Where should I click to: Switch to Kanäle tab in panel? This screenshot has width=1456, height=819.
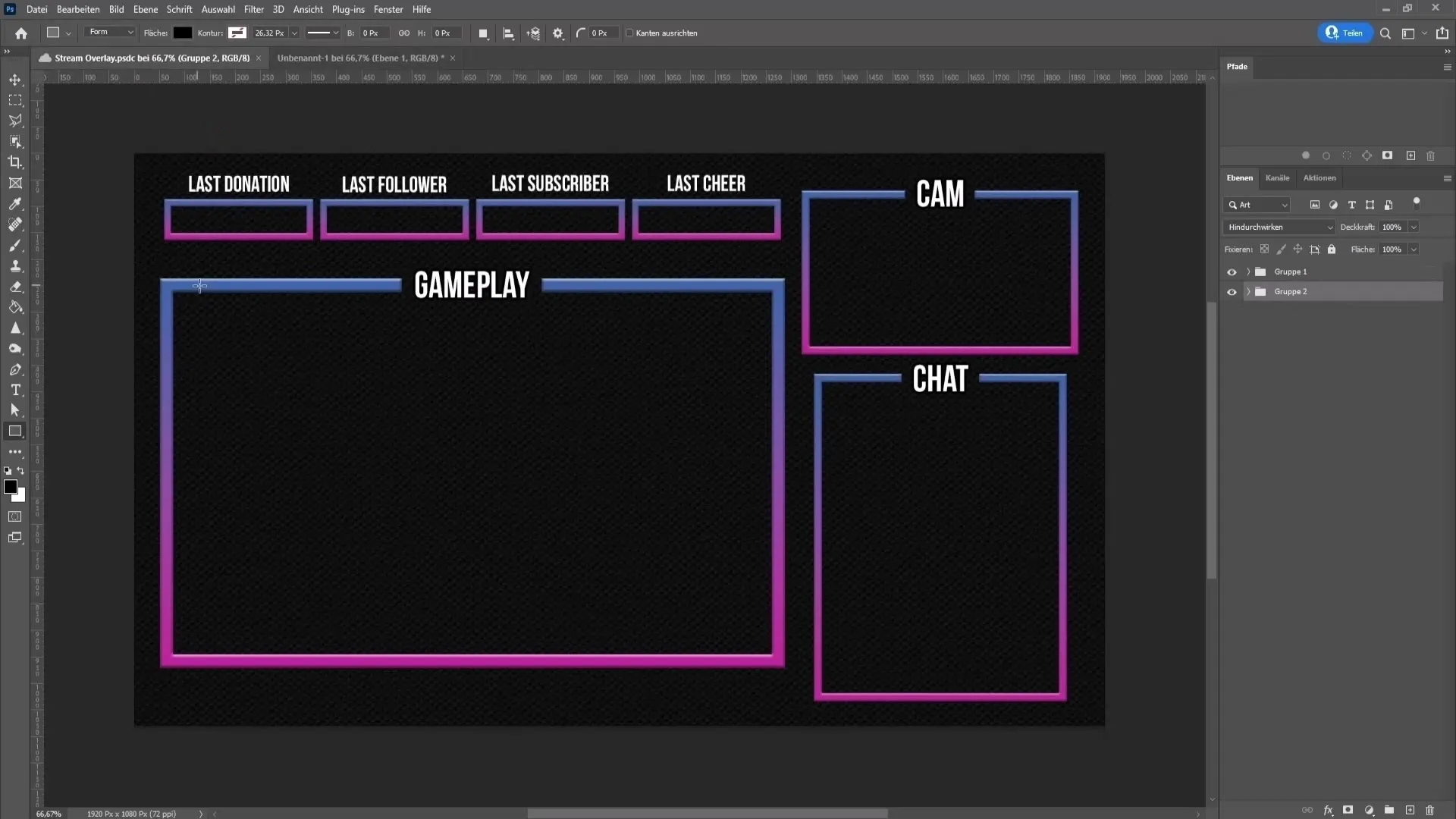[1277, 178]
